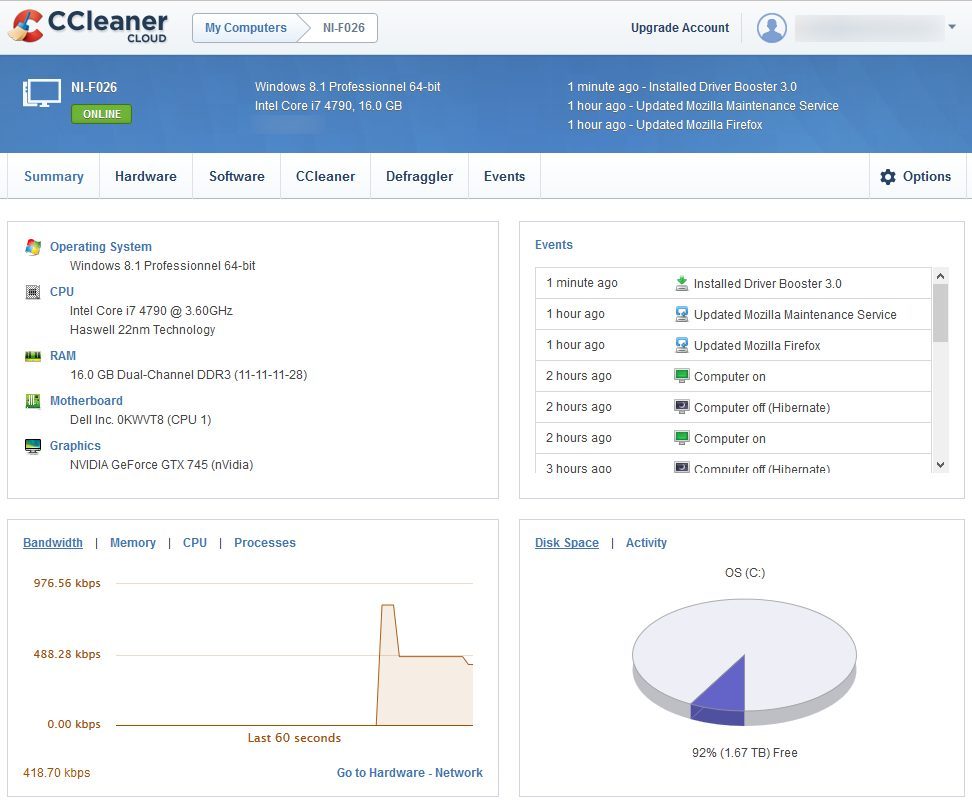Click the Upgrade Account link

click(x=680, y=28)
